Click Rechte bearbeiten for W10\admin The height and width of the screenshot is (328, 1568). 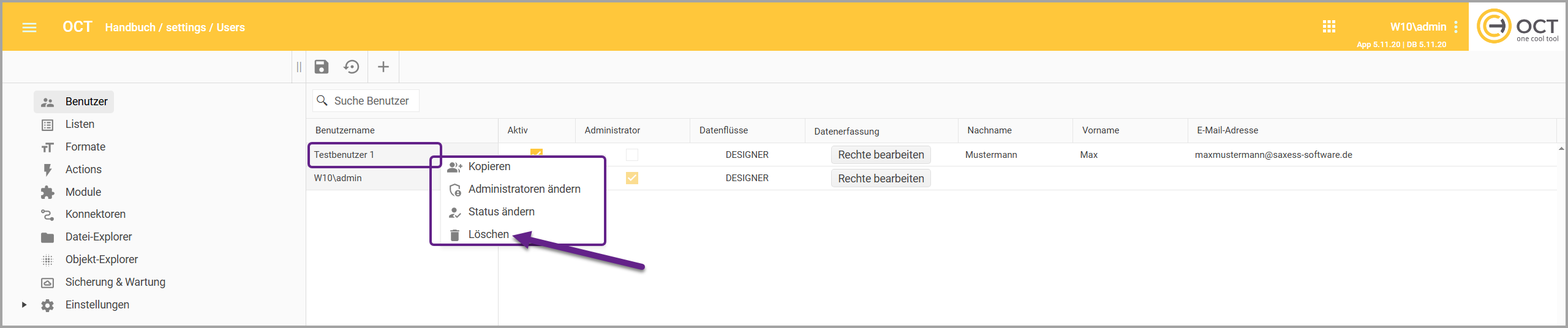[880, 179]
